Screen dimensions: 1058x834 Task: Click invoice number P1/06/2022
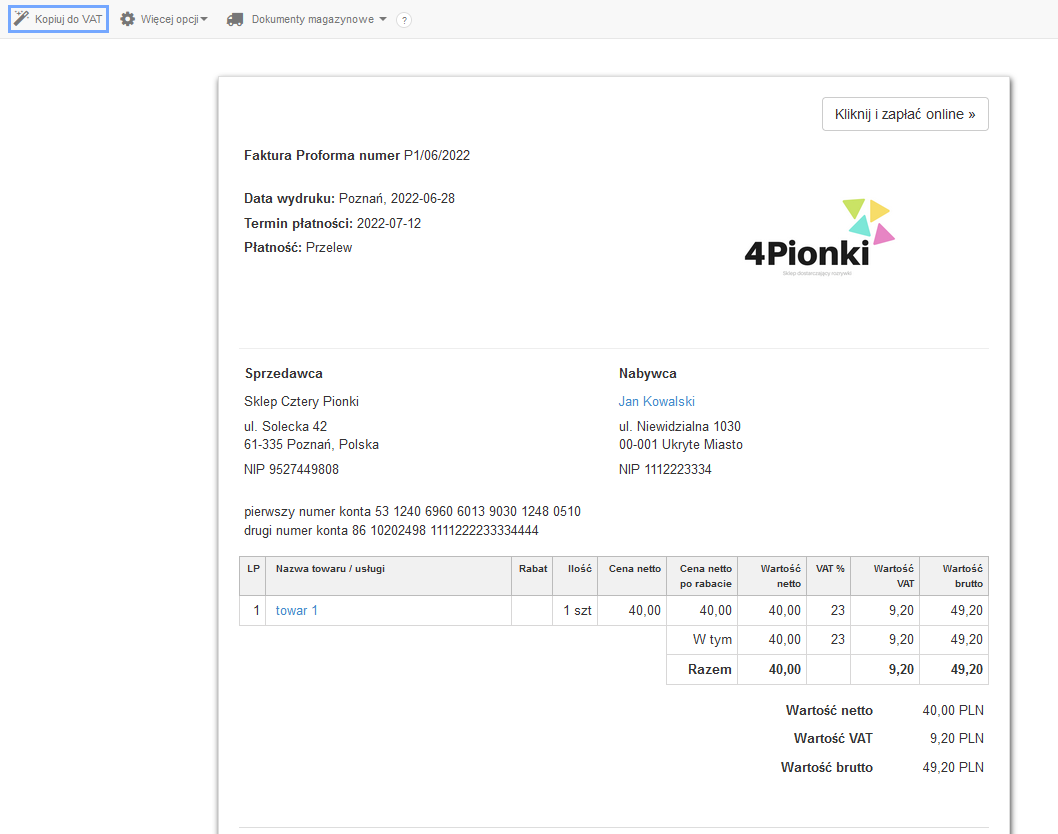437,155
